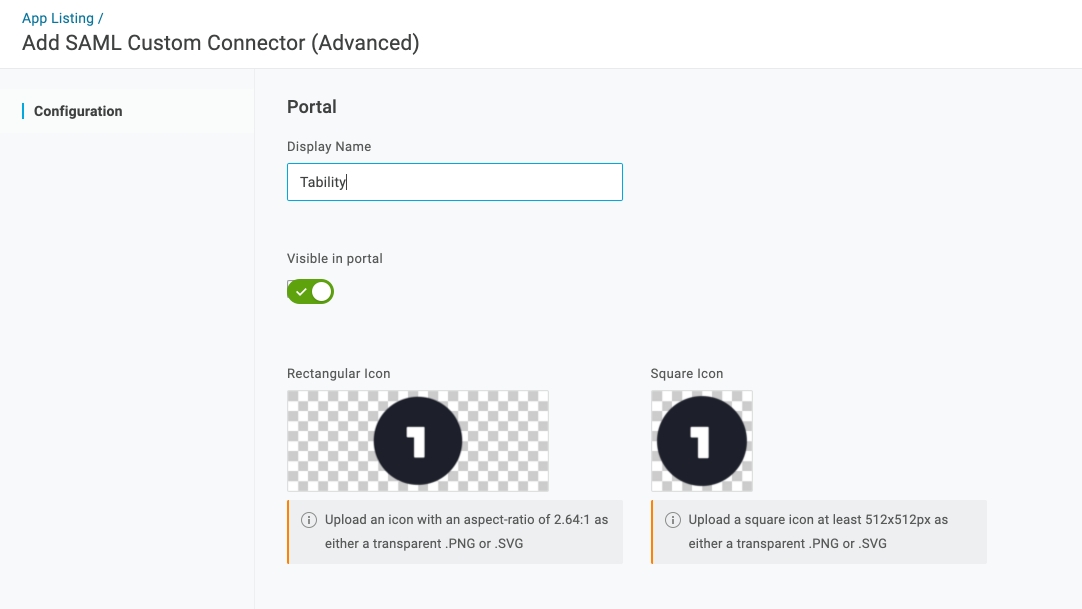Click the "Visible in portal" label text

(335, 258)
